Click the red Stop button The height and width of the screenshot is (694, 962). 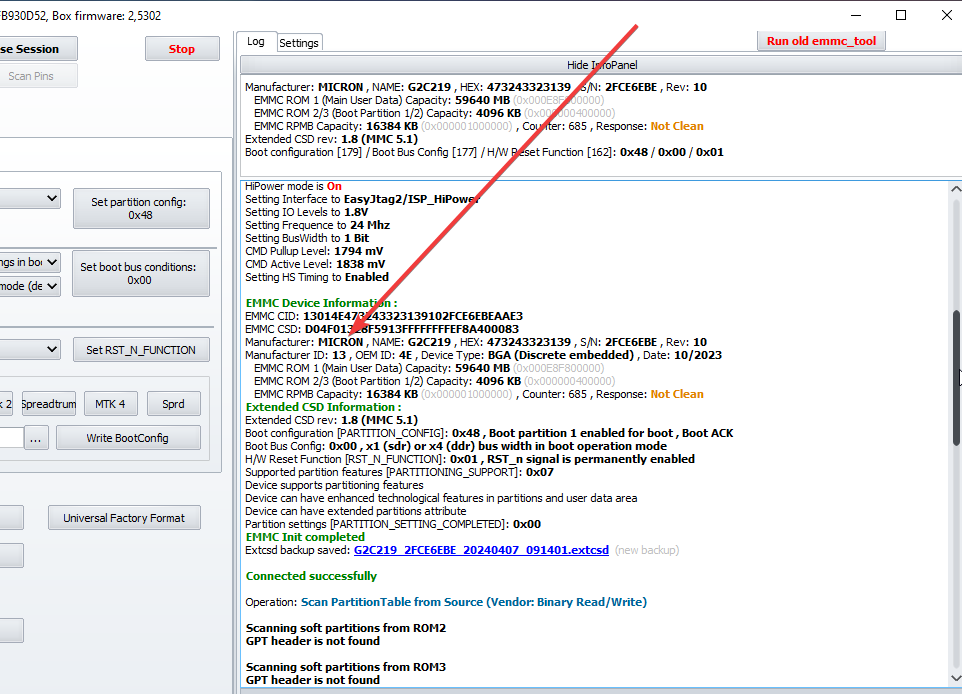(182, 49)
